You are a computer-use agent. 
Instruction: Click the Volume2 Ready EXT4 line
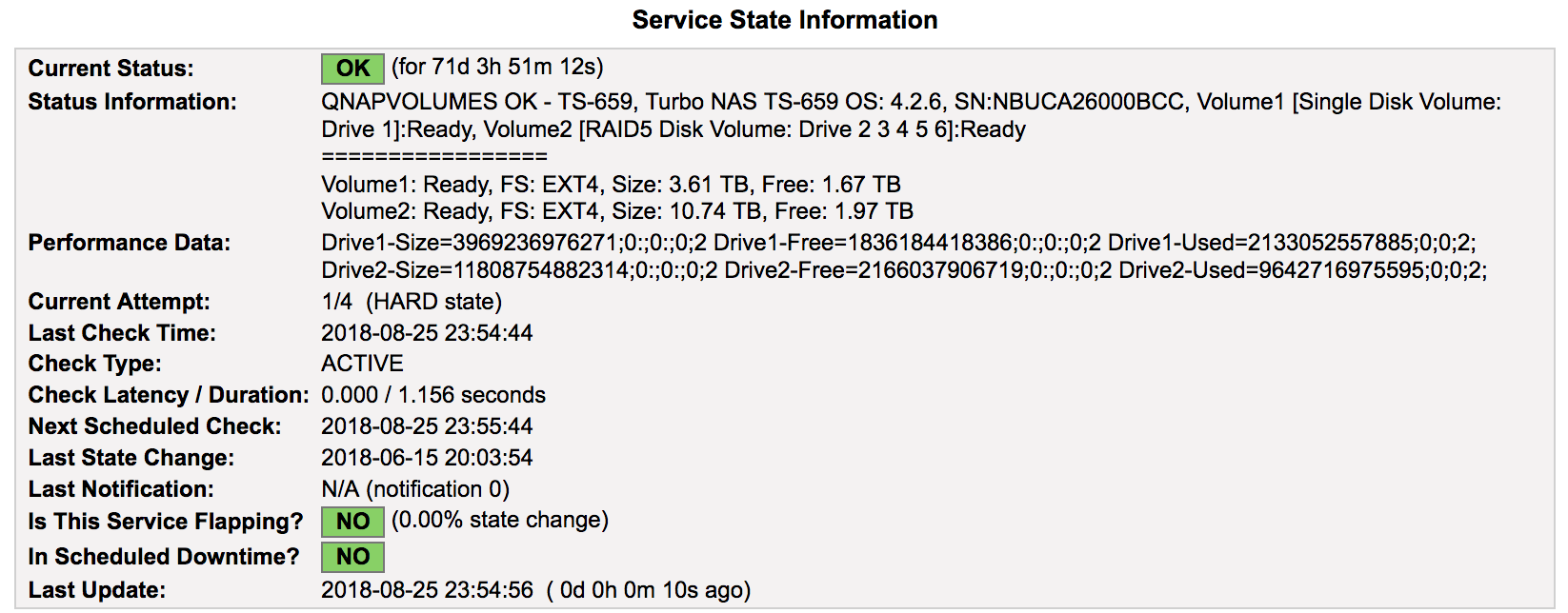(617, 211)
